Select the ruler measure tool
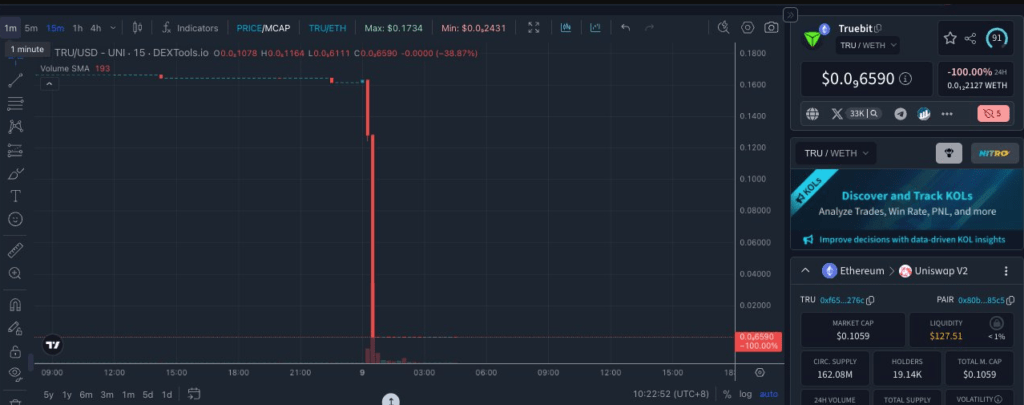Image resolution: width=1024 pixels, height=405 pixels. [x=15, y=250]
